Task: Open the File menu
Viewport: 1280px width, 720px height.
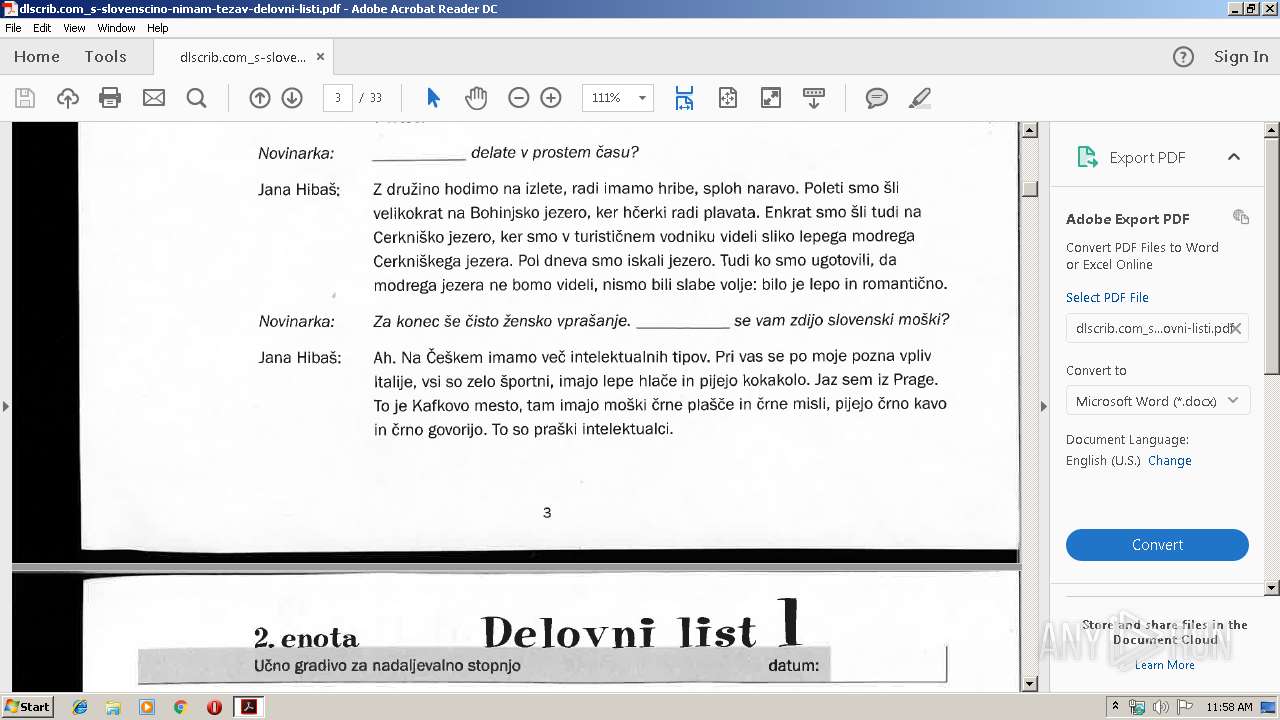Action: coord(13,28)
